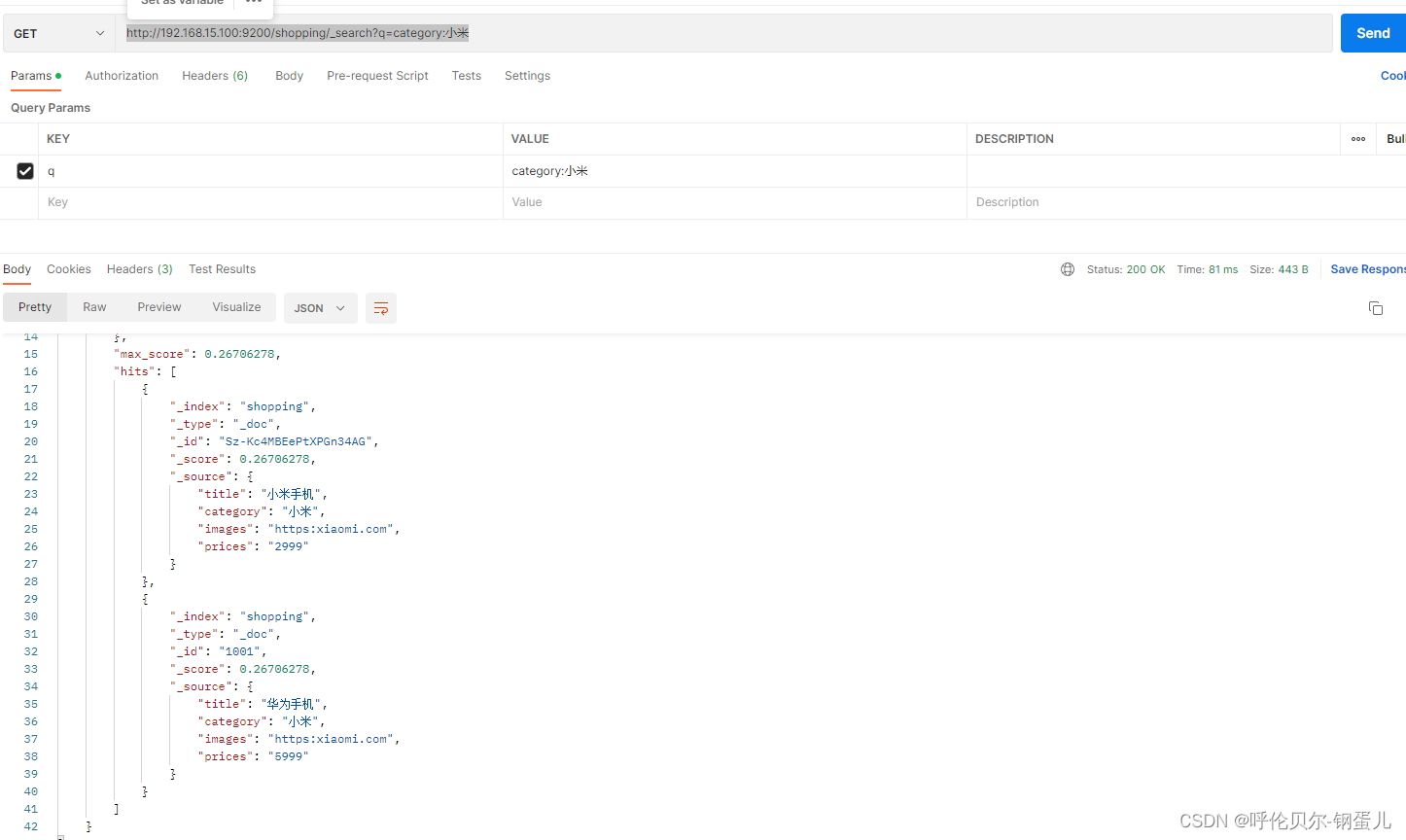Open the GET method dropdown
This screenshot has height=840, width=1406.
click(58, 33)
